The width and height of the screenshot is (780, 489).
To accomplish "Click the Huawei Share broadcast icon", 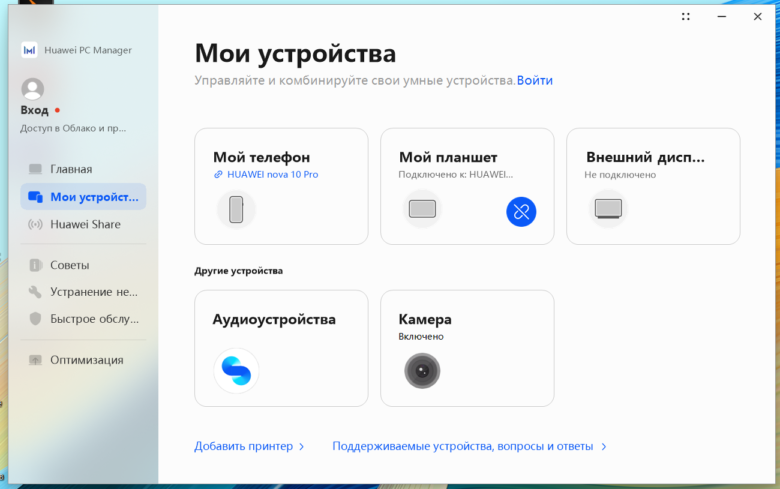I will tap(35, 224).
